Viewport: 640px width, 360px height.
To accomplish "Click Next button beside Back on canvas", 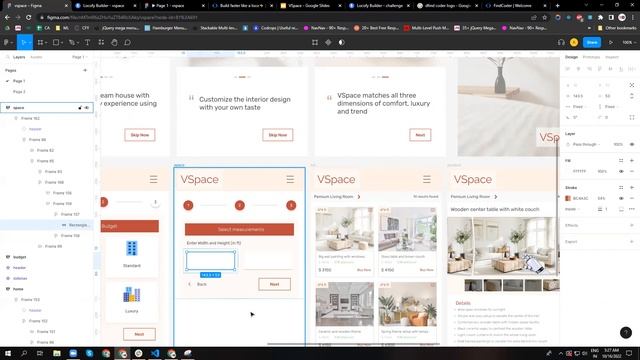I will (x=274, y=284).
